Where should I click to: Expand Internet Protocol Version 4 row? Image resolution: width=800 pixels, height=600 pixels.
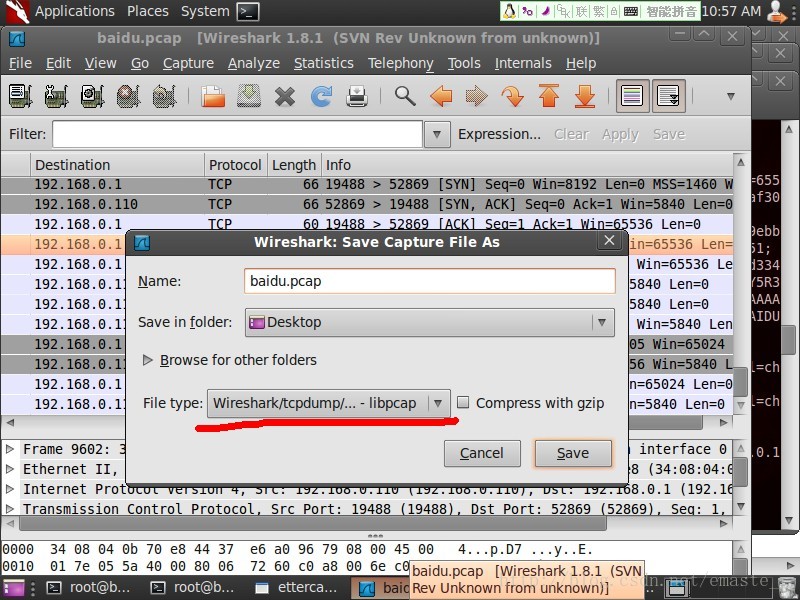click(x=9, y=489)
